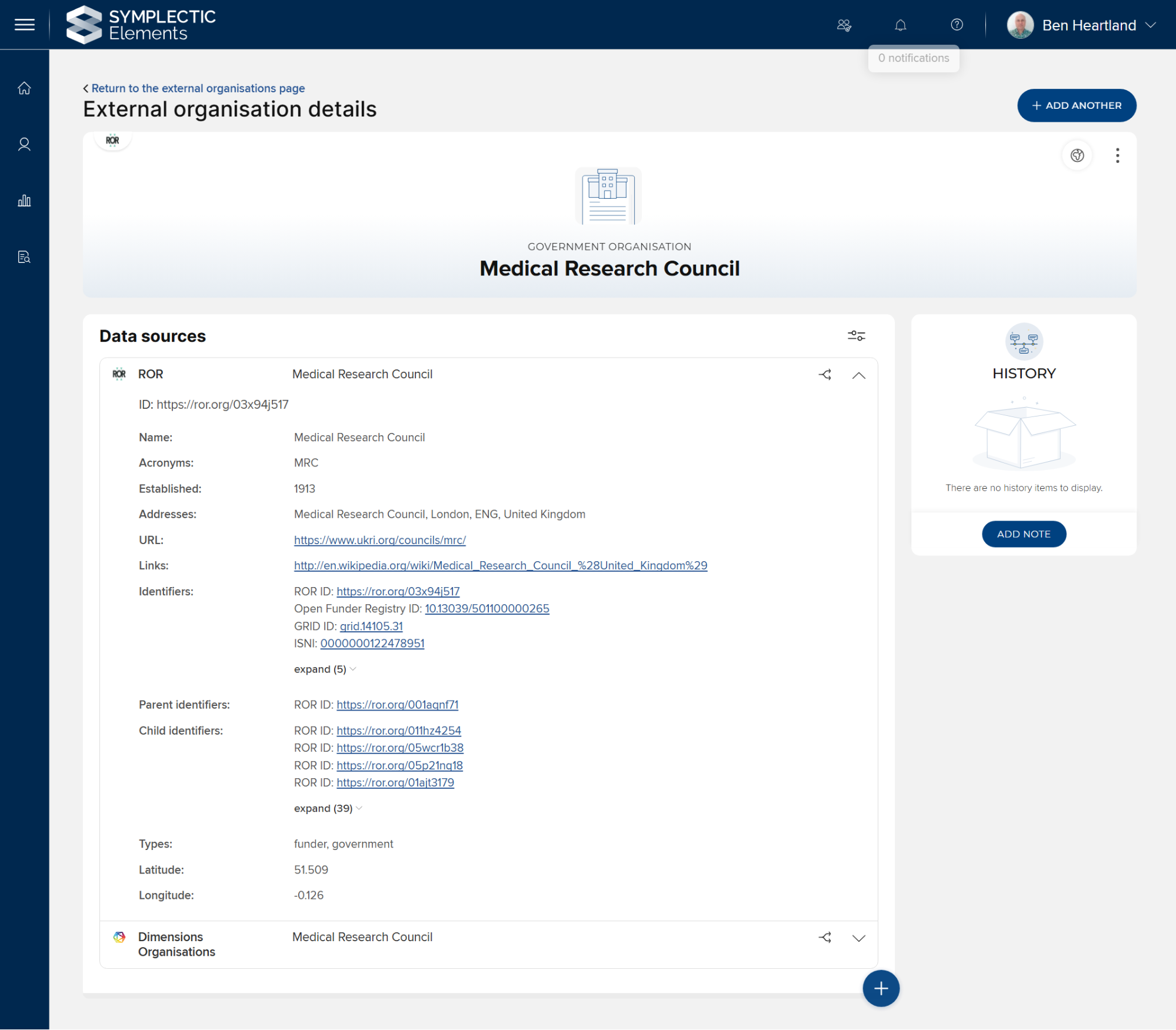Image resolution: width=1176 pixels, height=1030 pixels.
Task: Click the notifications bell icon
Action: coord(900,25)
